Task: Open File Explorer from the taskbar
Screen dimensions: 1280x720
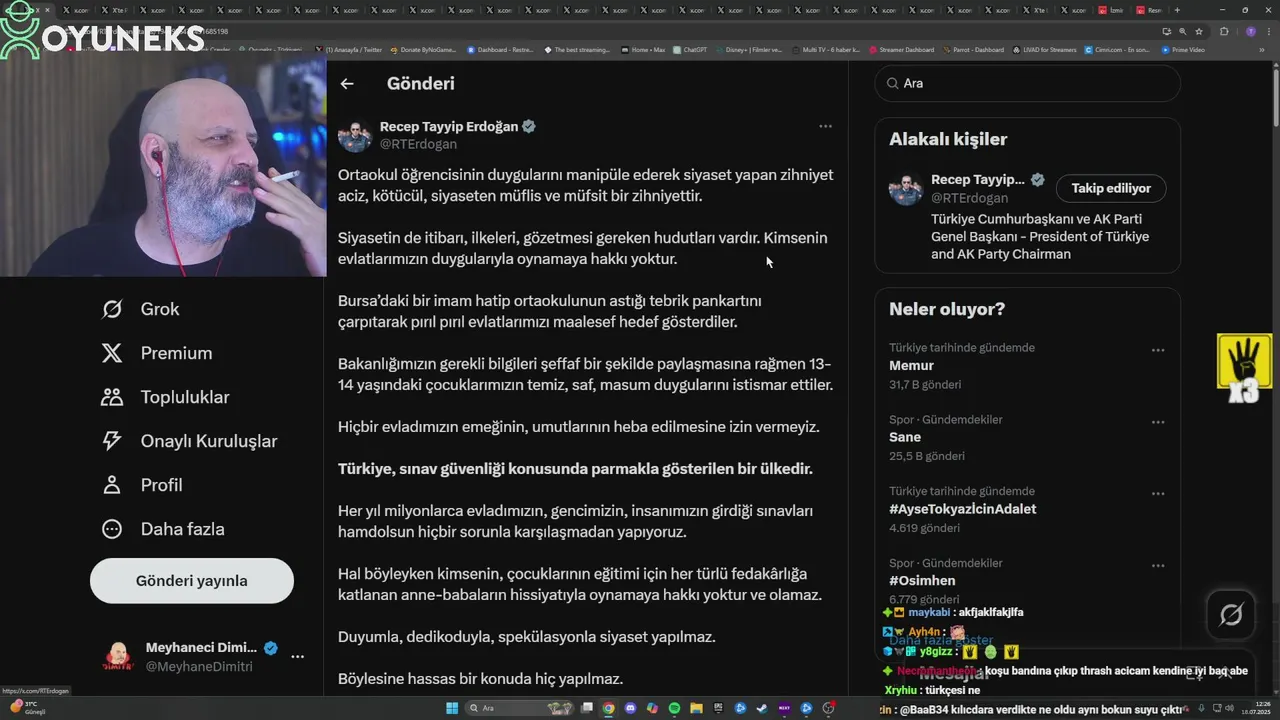Action: click(696, 708)
